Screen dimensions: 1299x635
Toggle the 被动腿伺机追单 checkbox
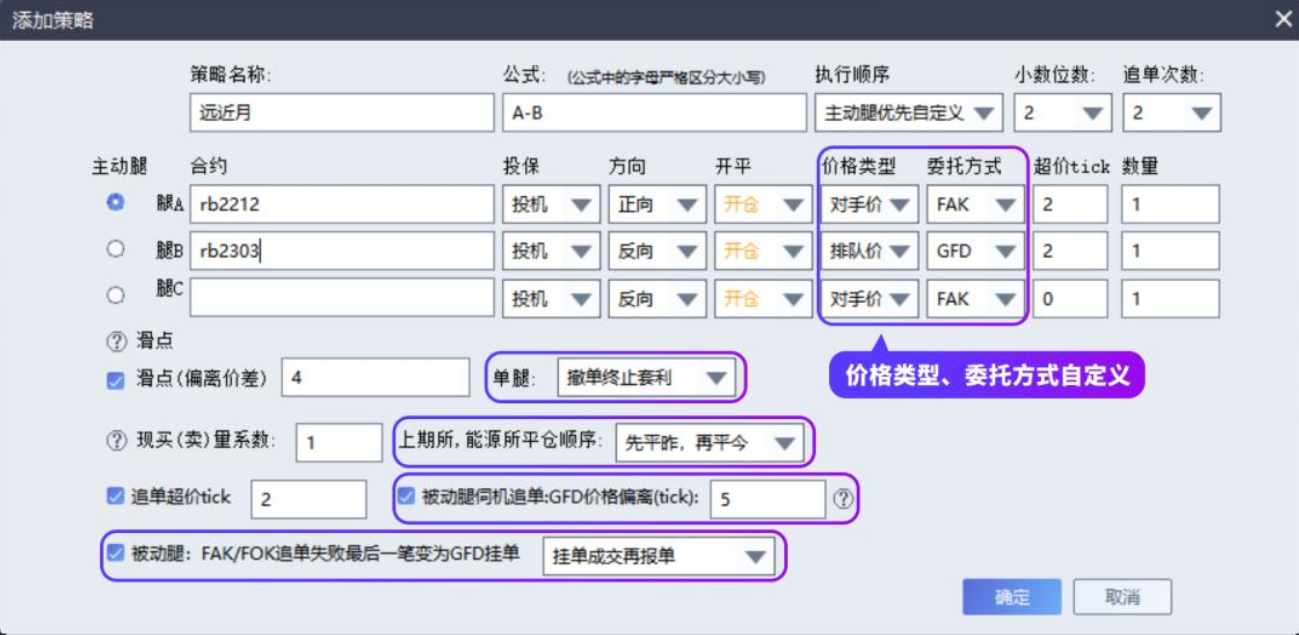(406, 495)
